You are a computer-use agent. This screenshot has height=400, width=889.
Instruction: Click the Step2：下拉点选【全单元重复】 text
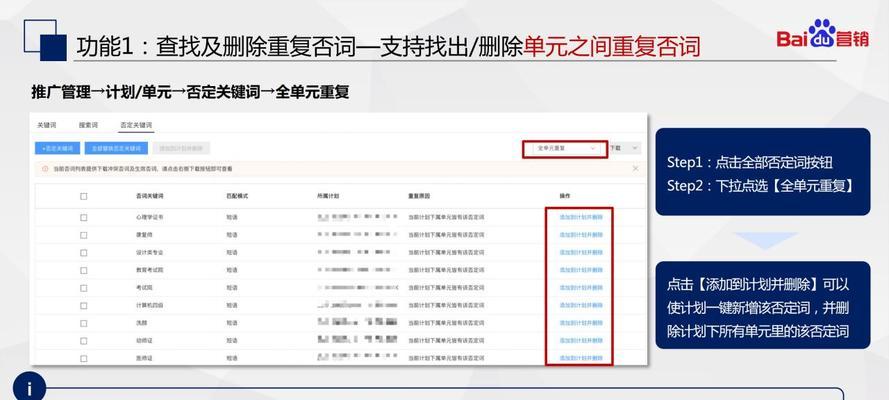760,186
